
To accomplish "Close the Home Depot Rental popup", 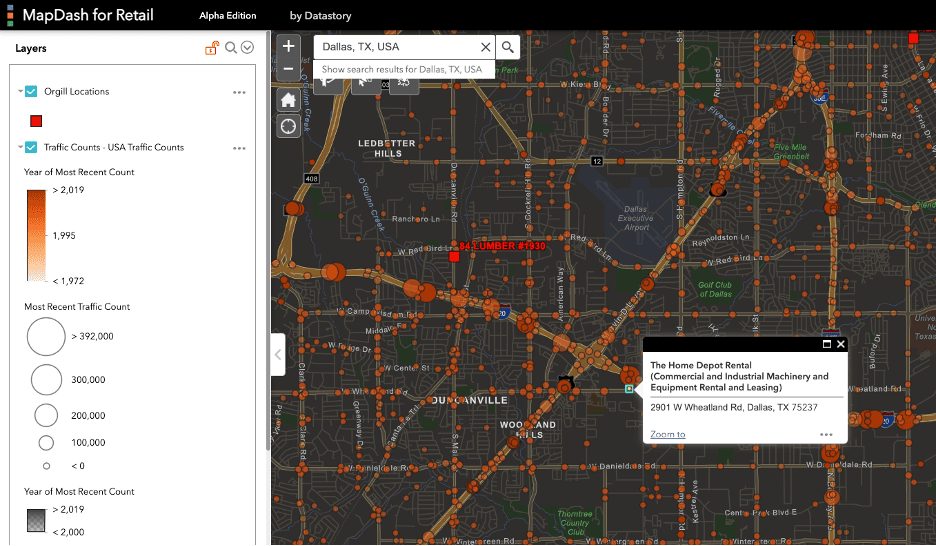I will tap(840, 344).
